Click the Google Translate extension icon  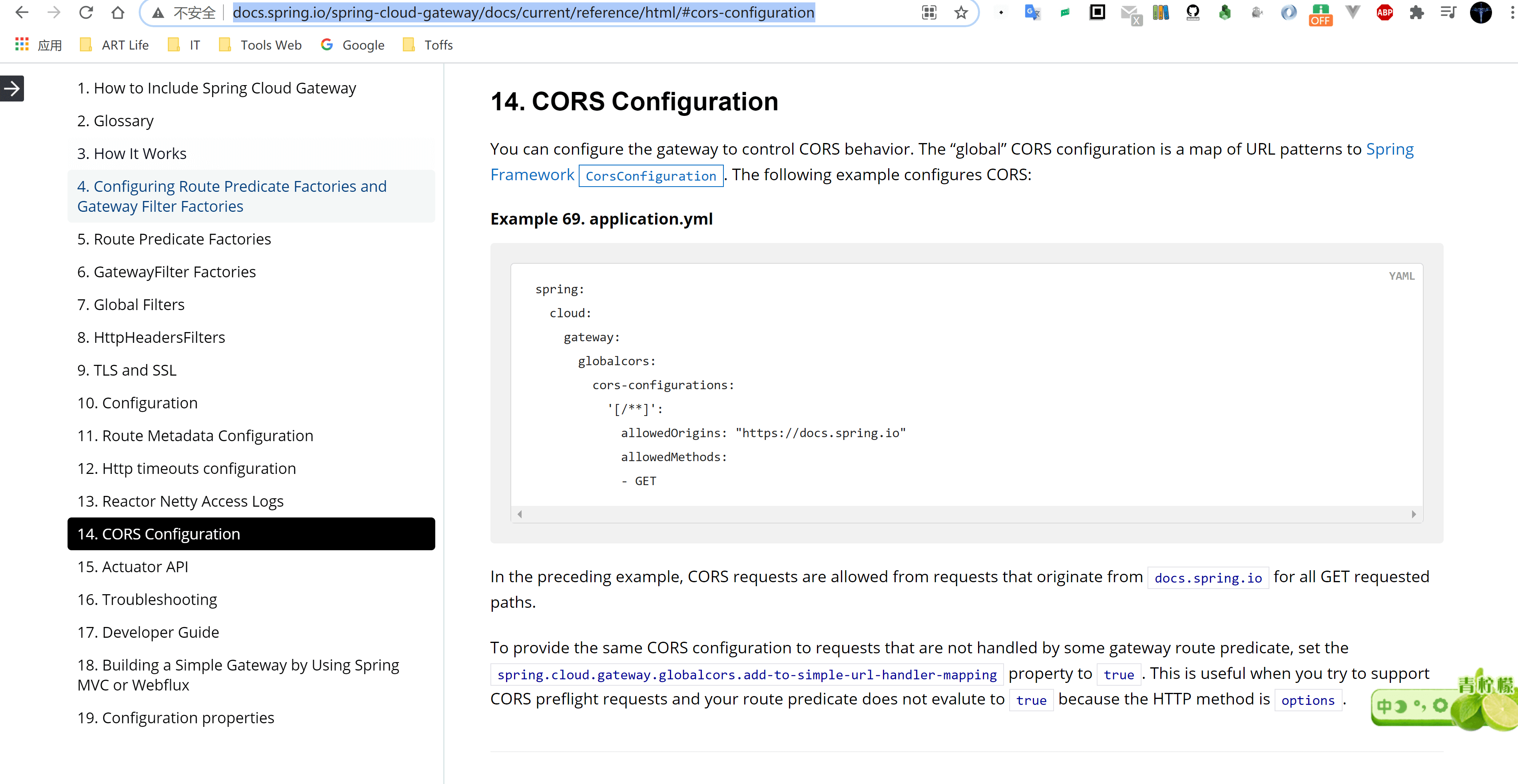1032,12
